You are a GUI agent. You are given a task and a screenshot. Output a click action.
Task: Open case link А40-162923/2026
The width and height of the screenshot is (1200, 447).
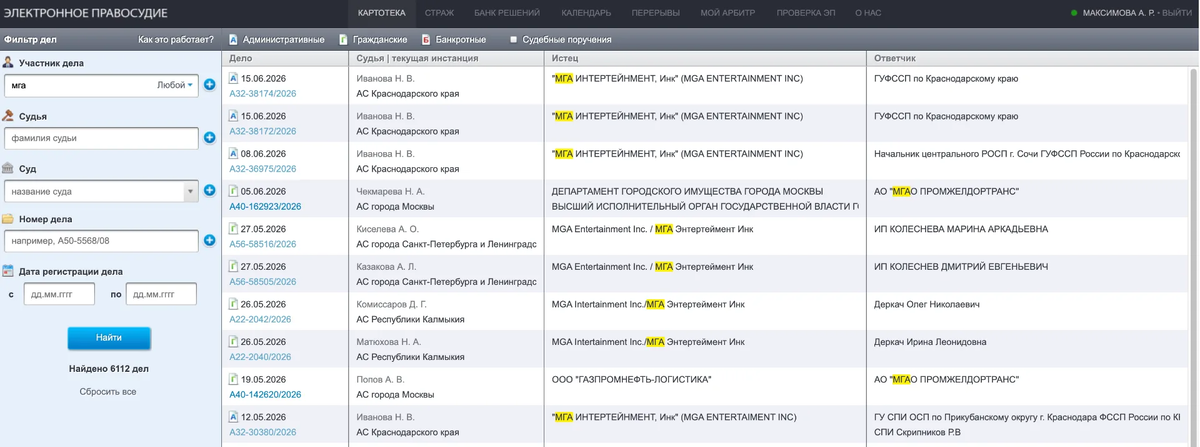tap(265, 206)
